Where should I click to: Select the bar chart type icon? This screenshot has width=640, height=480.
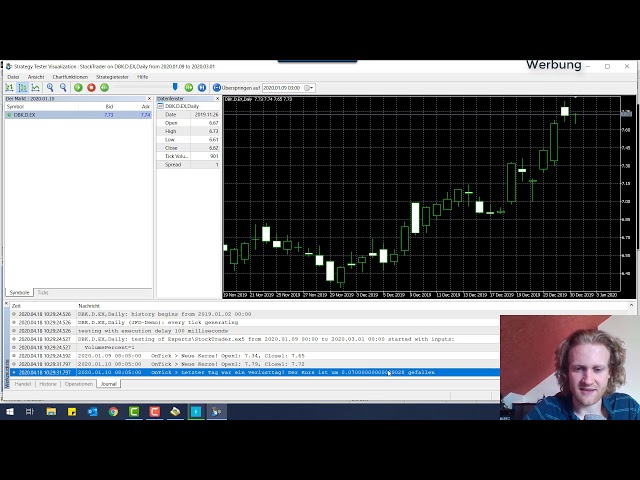tap(10, 88)
